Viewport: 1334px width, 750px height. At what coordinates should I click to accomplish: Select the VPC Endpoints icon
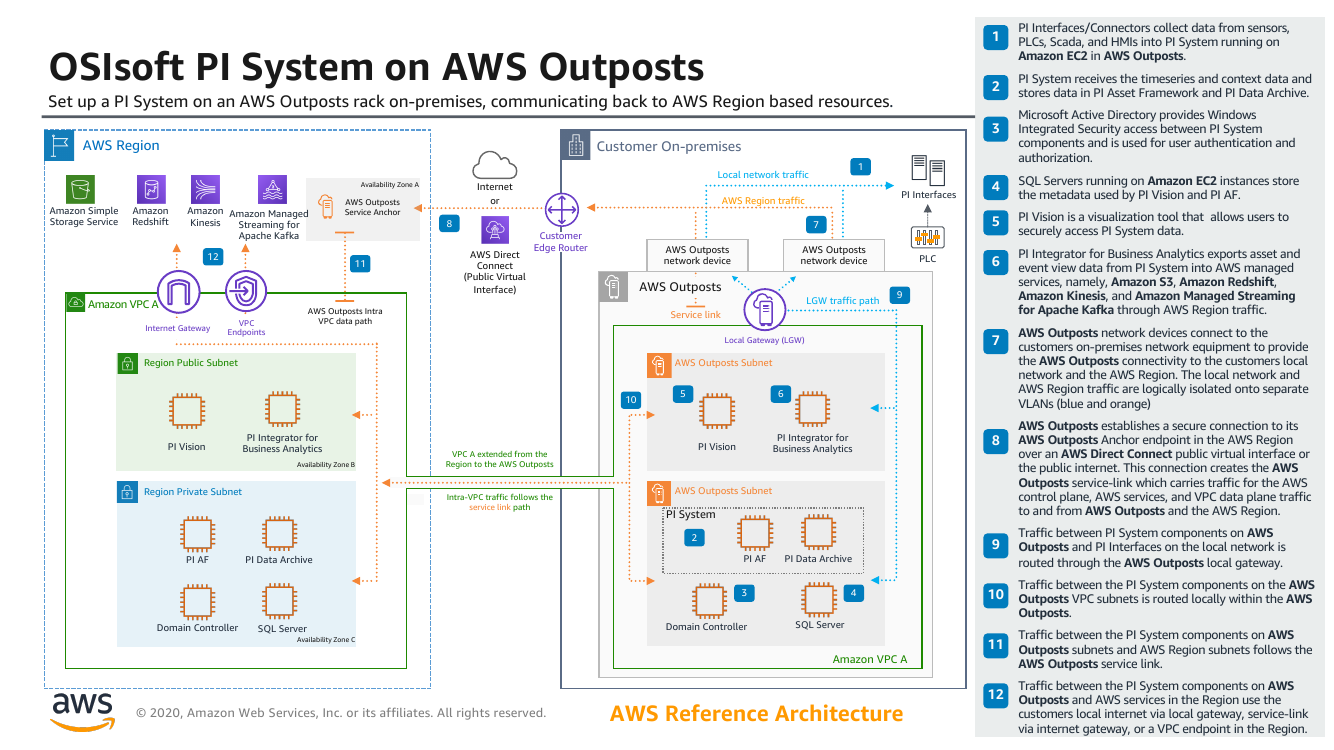(x=245, y=292)
